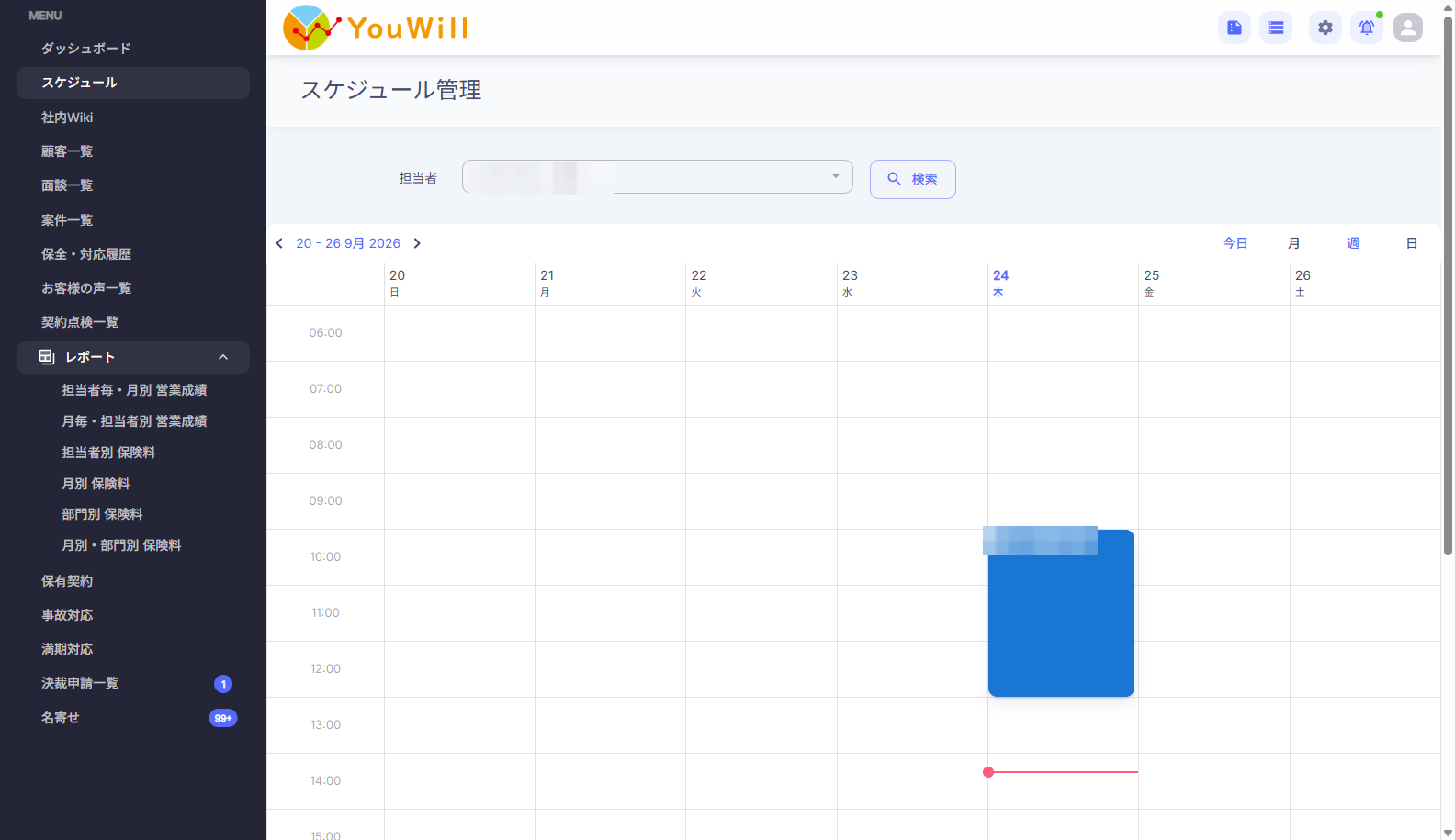Go to the next week with the right chevron
Screen dimensions: 1455x840
pyautogui.click(x=417, y=243)
